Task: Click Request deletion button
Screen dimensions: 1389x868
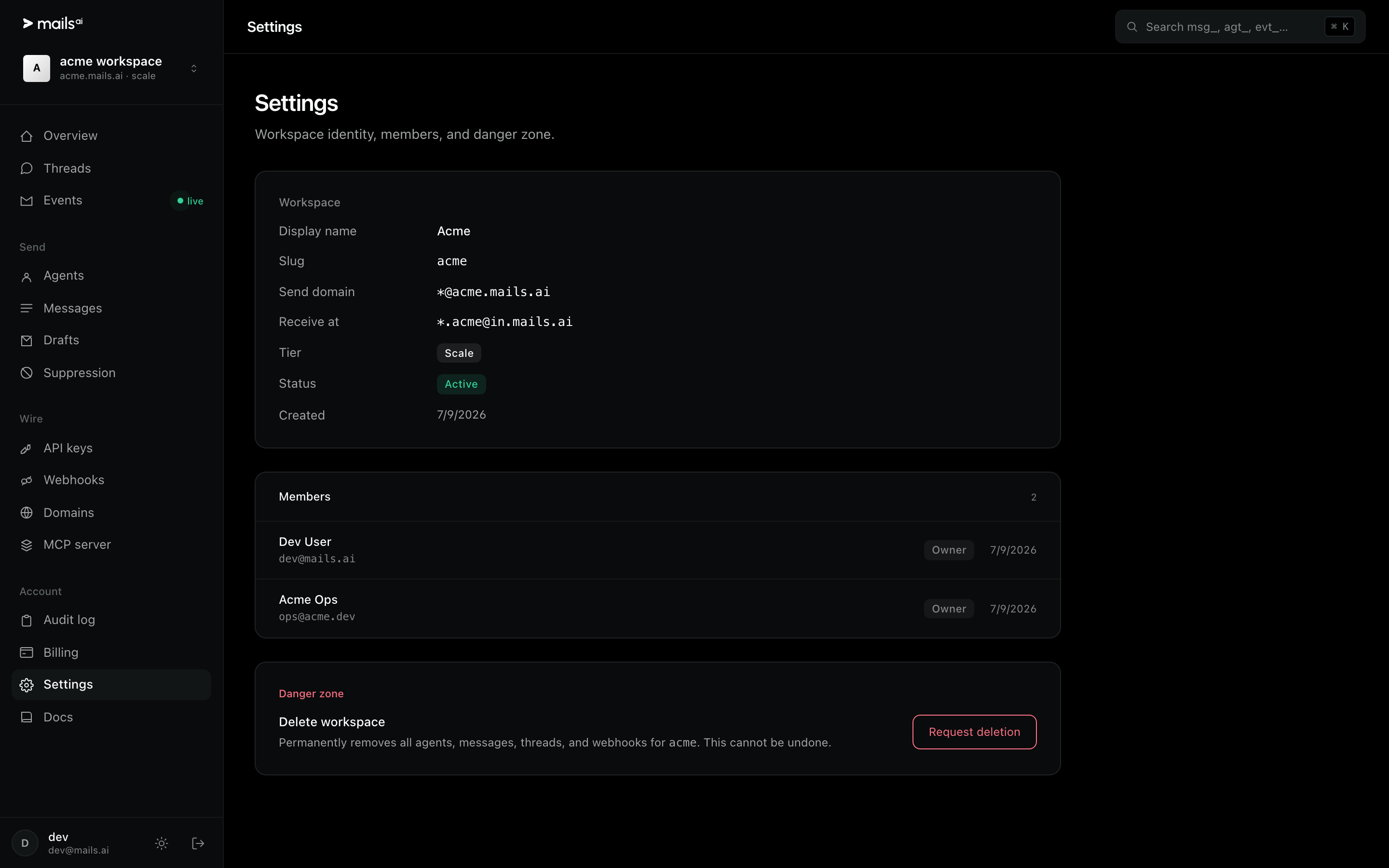Action: click(974, 732)
